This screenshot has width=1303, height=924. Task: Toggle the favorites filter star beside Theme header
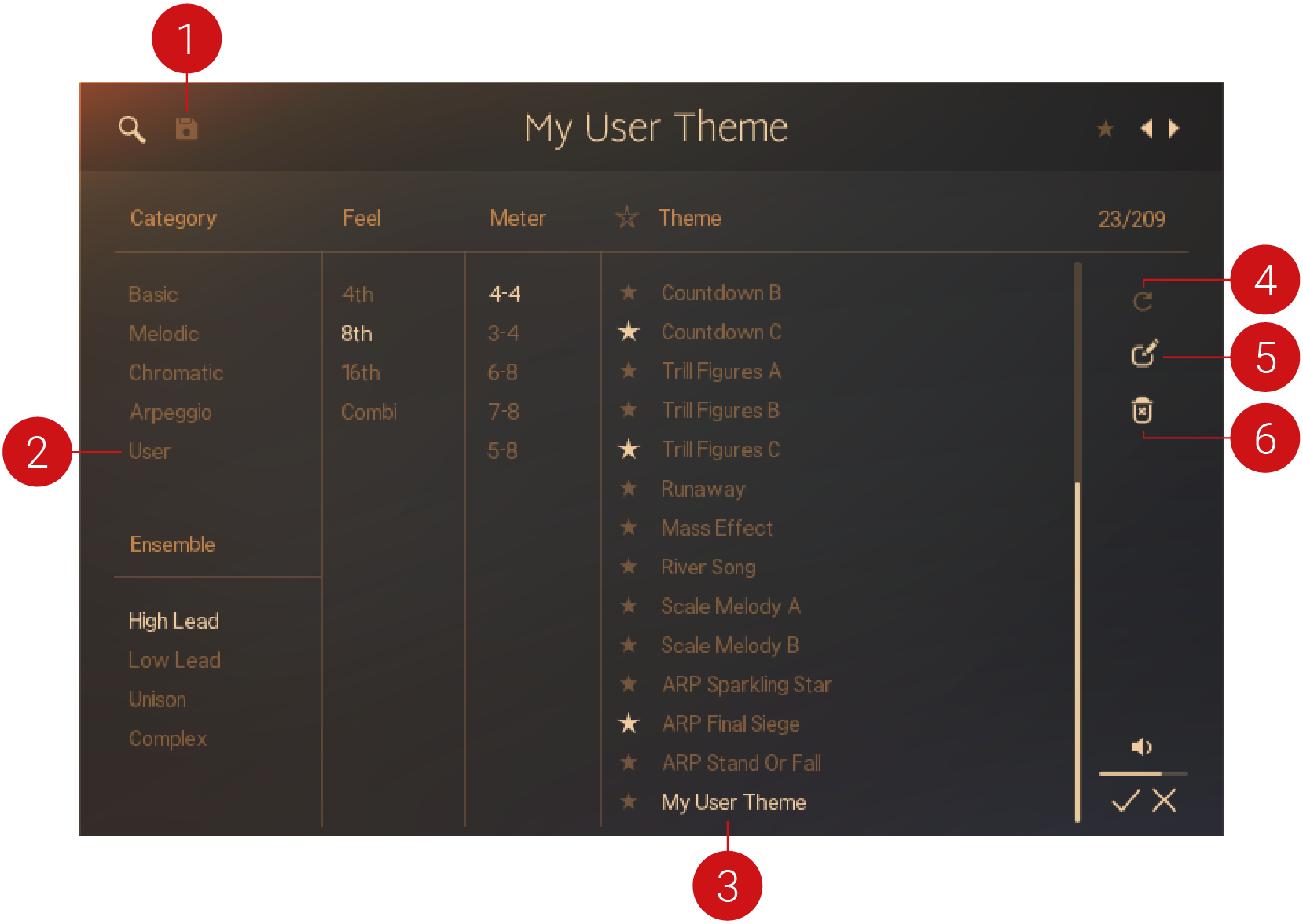tap(627, 217)
